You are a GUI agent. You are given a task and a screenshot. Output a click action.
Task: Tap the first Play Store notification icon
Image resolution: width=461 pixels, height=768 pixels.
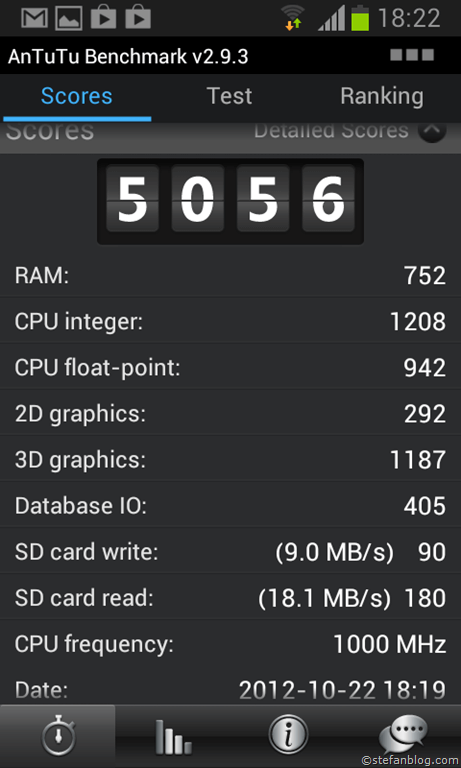(103, 17)
